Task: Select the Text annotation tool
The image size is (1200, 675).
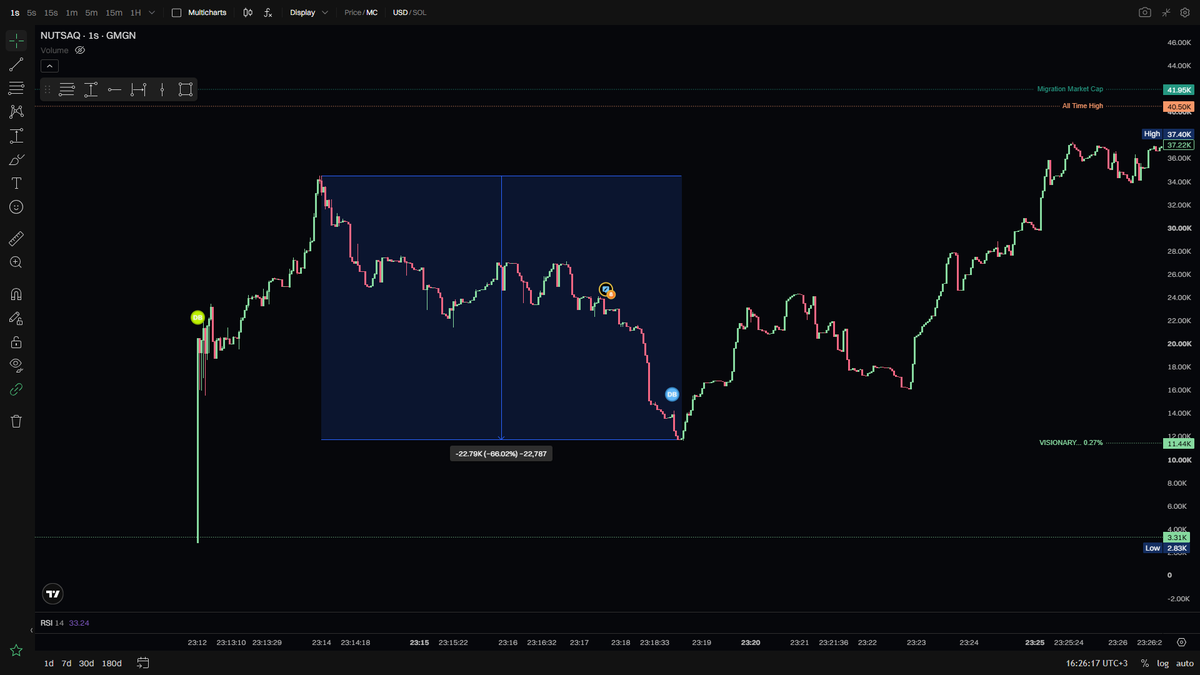Action: pos(16,183)
